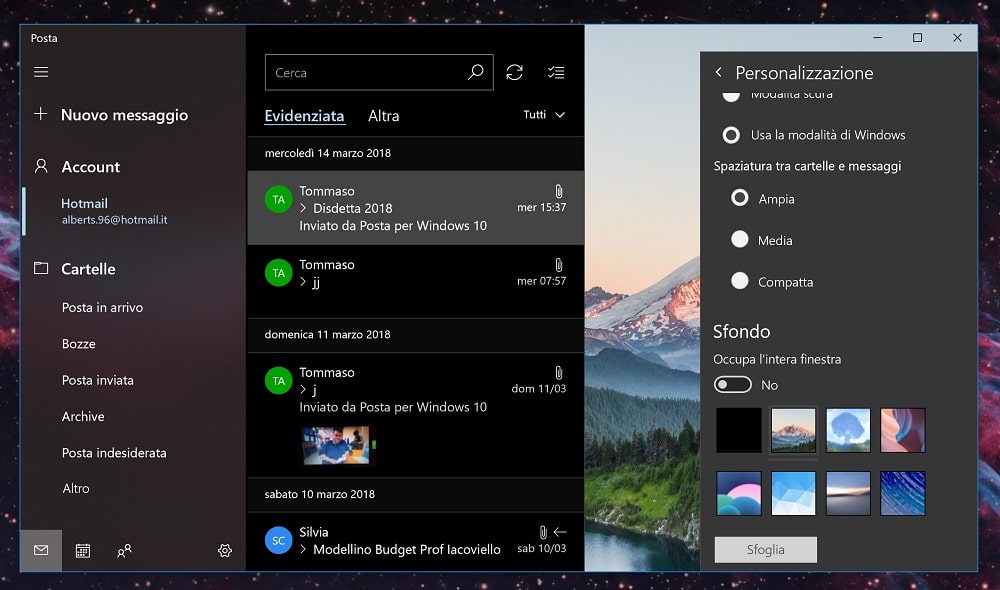The width and height of the screenshot is (1000, 590).
Task: Click the plus icon for Nuovo messaggio
Action: (x=41, y=114)
